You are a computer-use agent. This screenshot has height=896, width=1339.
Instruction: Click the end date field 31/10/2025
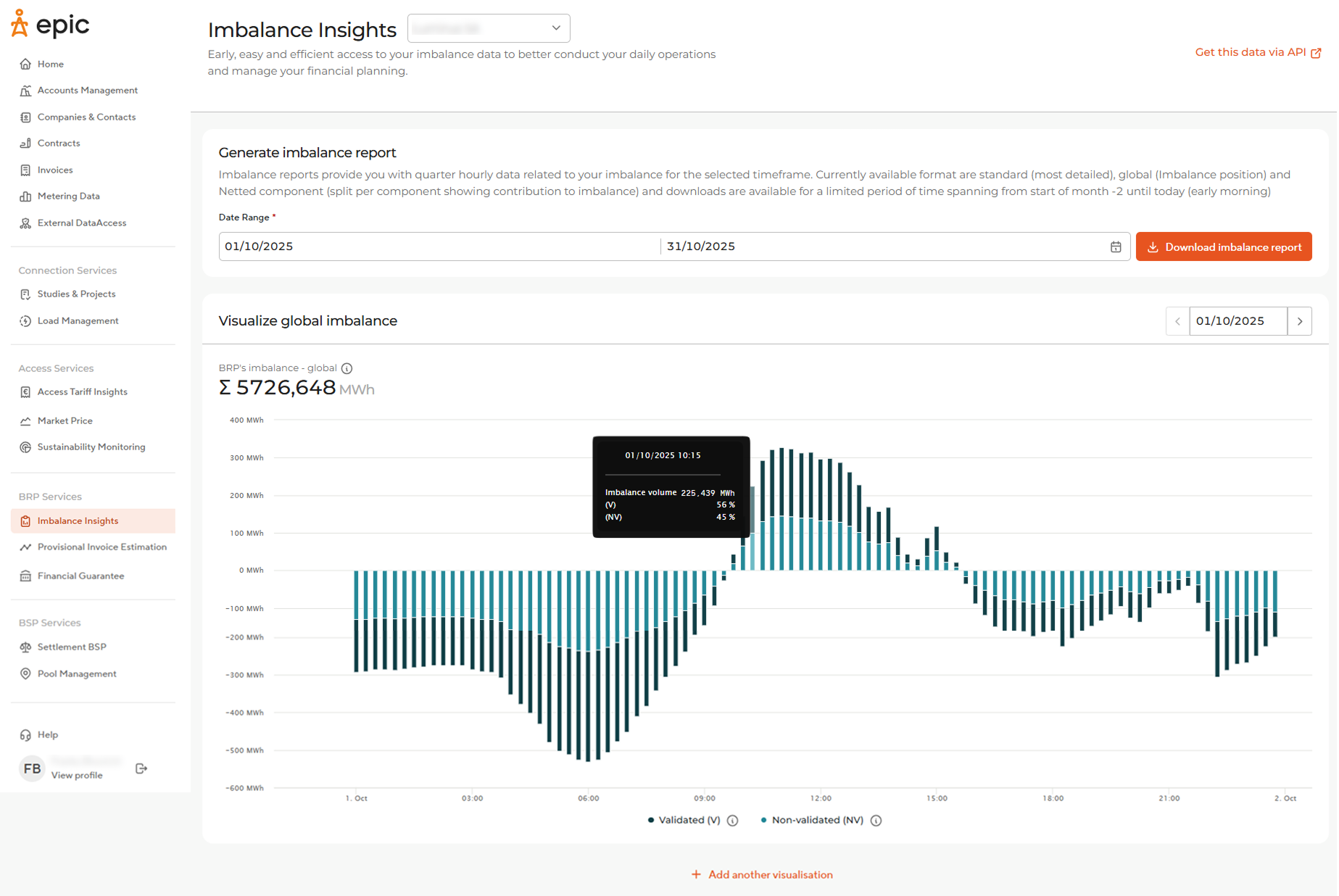[x=881, y=246]
